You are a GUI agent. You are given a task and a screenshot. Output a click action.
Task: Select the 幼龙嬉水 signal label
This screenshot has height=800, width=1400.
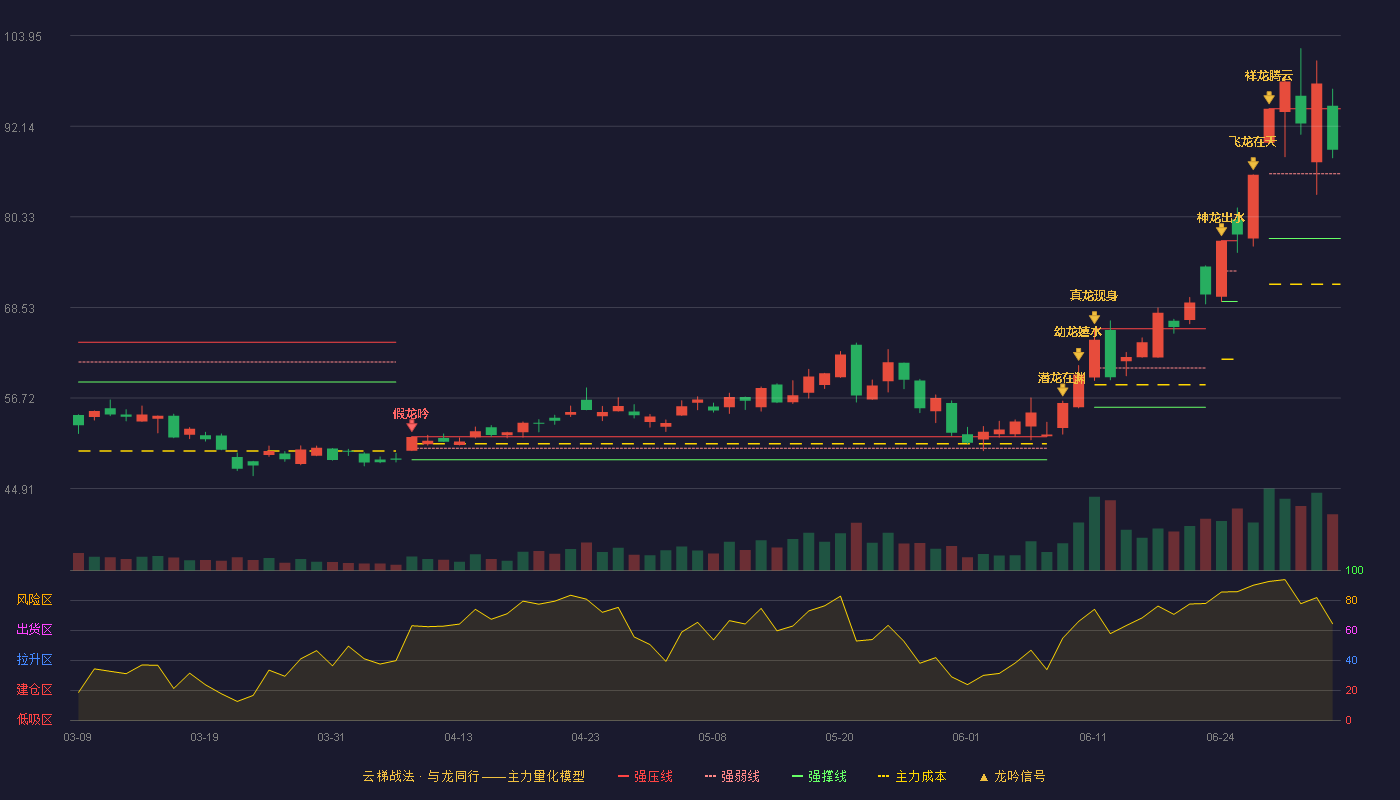tap(1078, 331)
